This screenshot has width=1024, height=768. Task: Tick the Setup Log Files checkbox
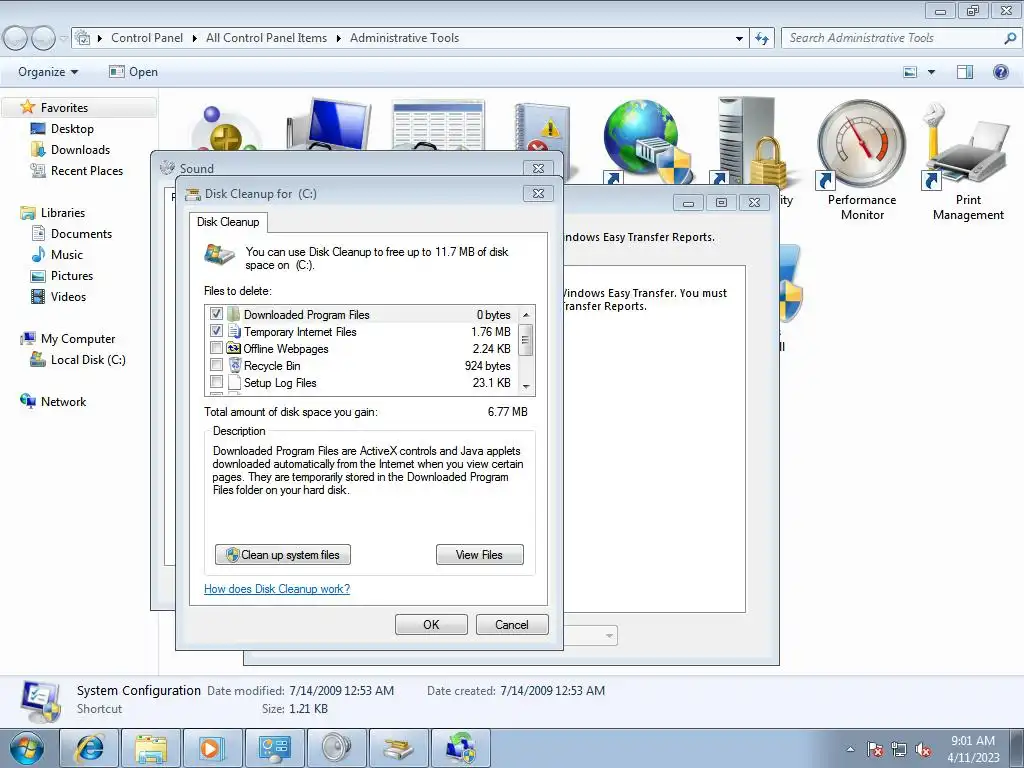(x=216, y=382)
